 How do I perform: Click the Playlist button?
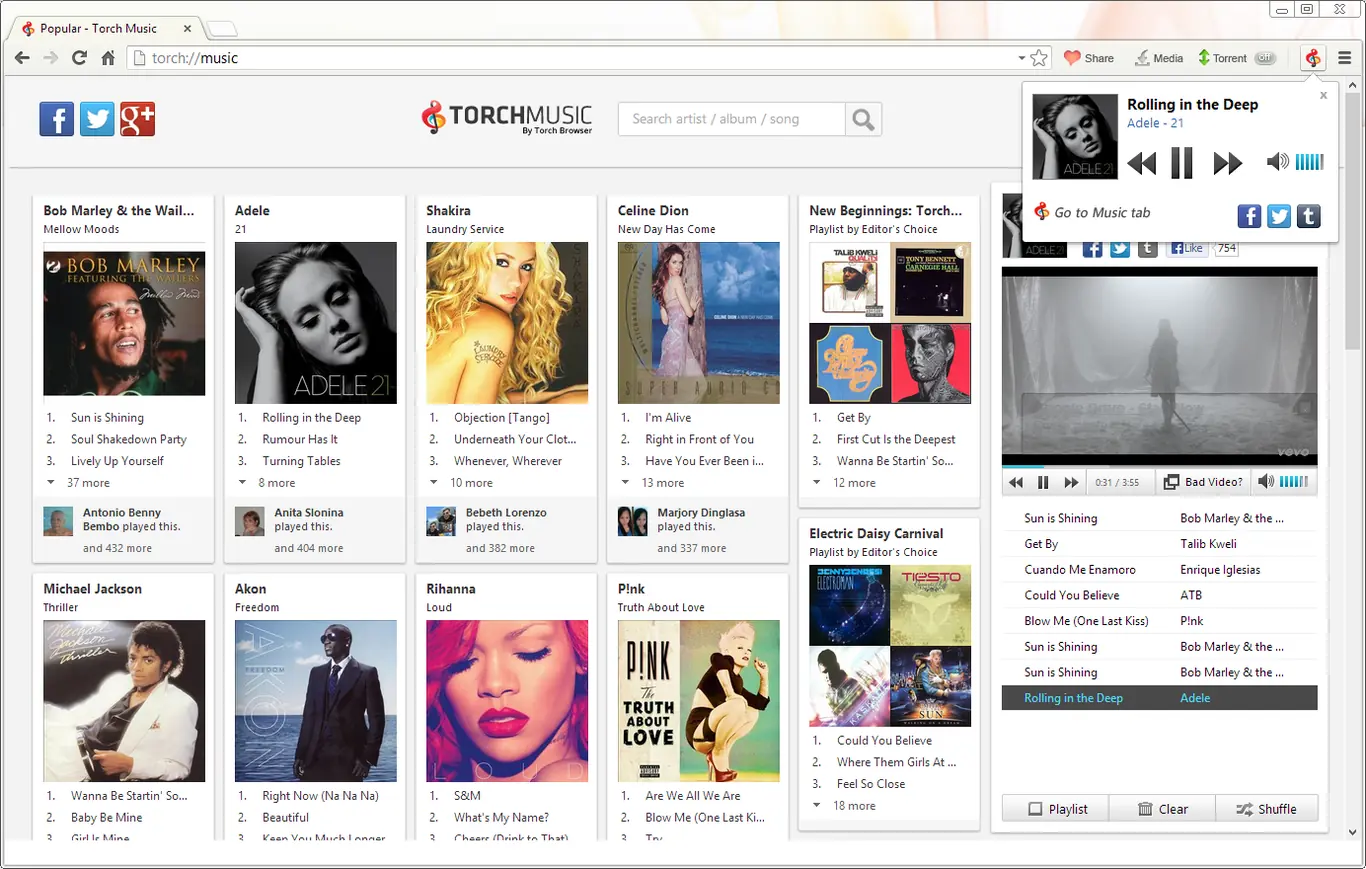1055,809
